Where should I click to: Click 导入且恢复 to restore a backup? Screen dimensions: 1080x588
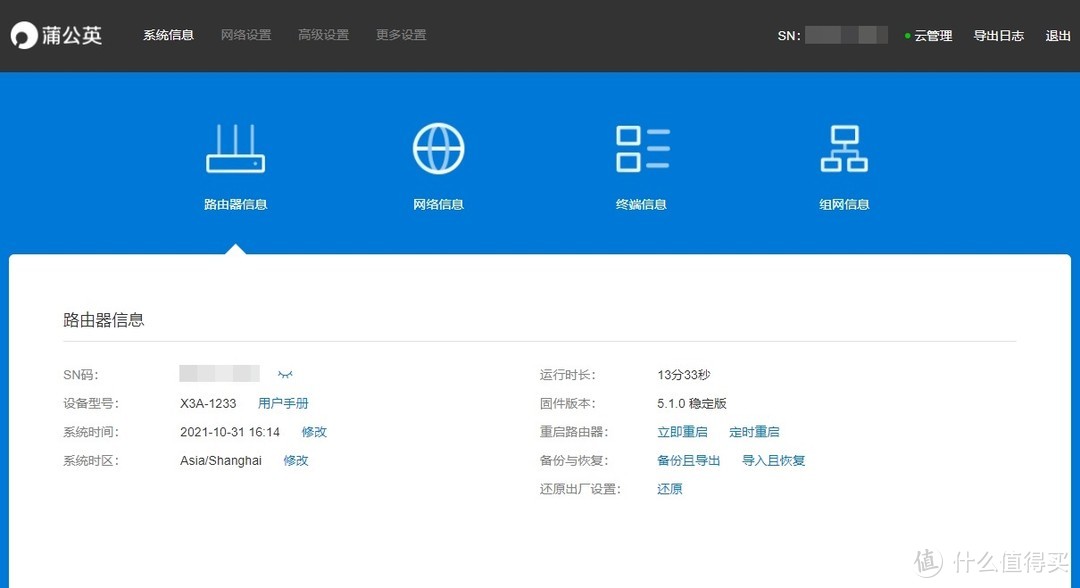click(x=773, y=461)
